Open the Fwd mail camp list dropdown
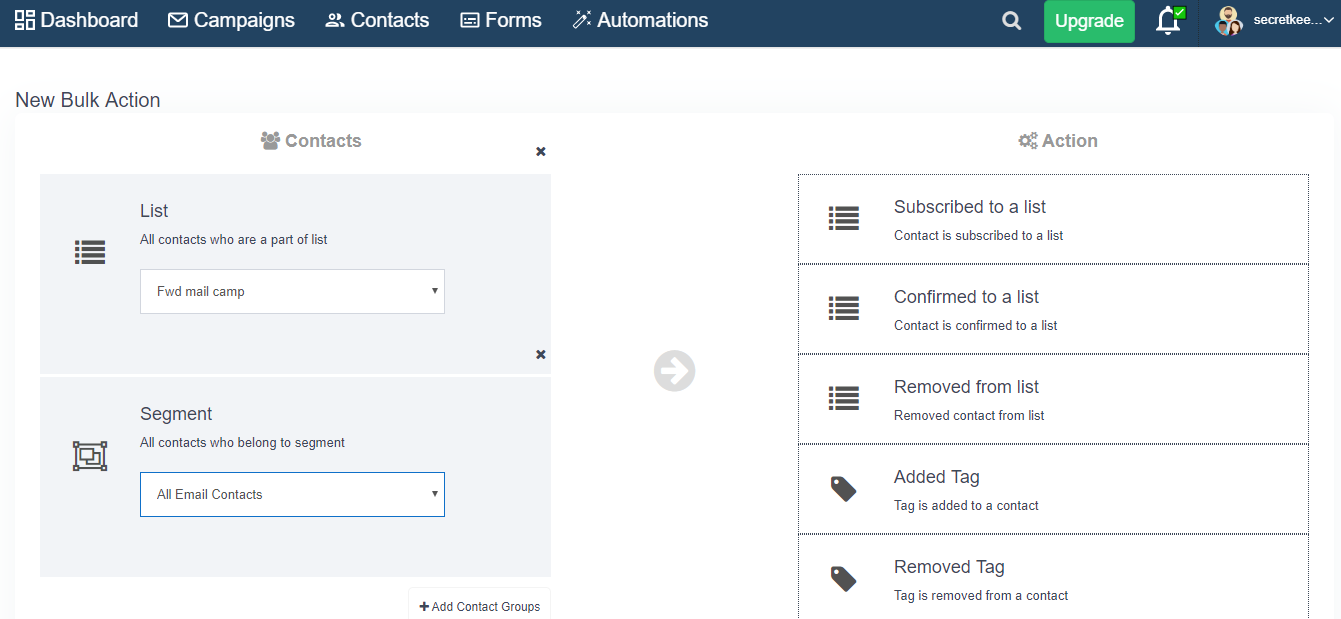This screenshot has width=1341, height=619. [x=292, y=292]
